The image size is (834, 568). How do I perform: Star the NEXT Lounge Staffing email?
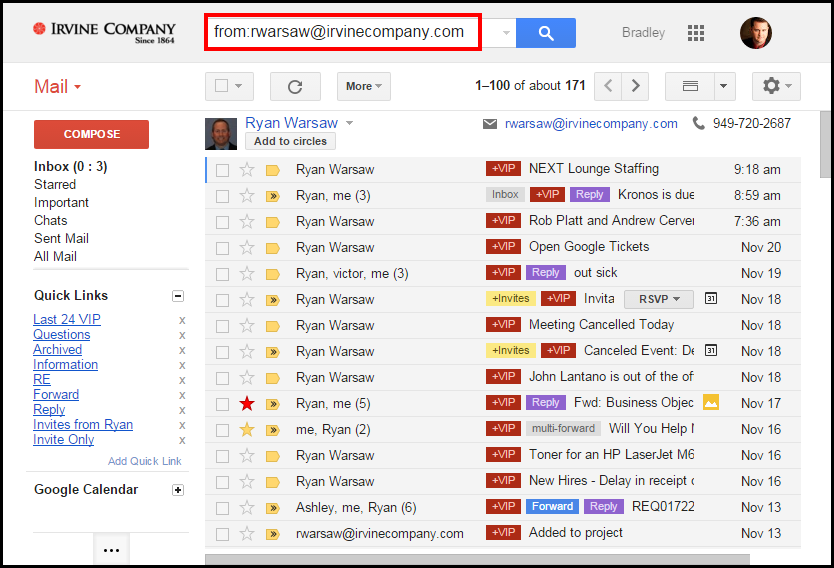tap(247, 170)
